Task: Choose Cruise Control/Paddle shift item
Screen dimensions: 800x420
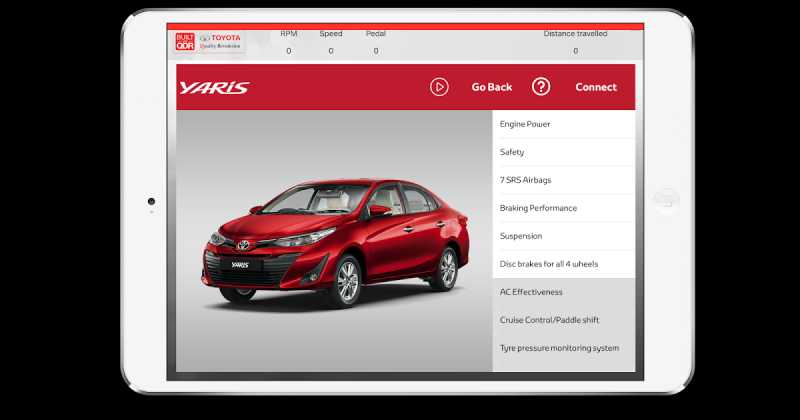Action: click(564, 320)
